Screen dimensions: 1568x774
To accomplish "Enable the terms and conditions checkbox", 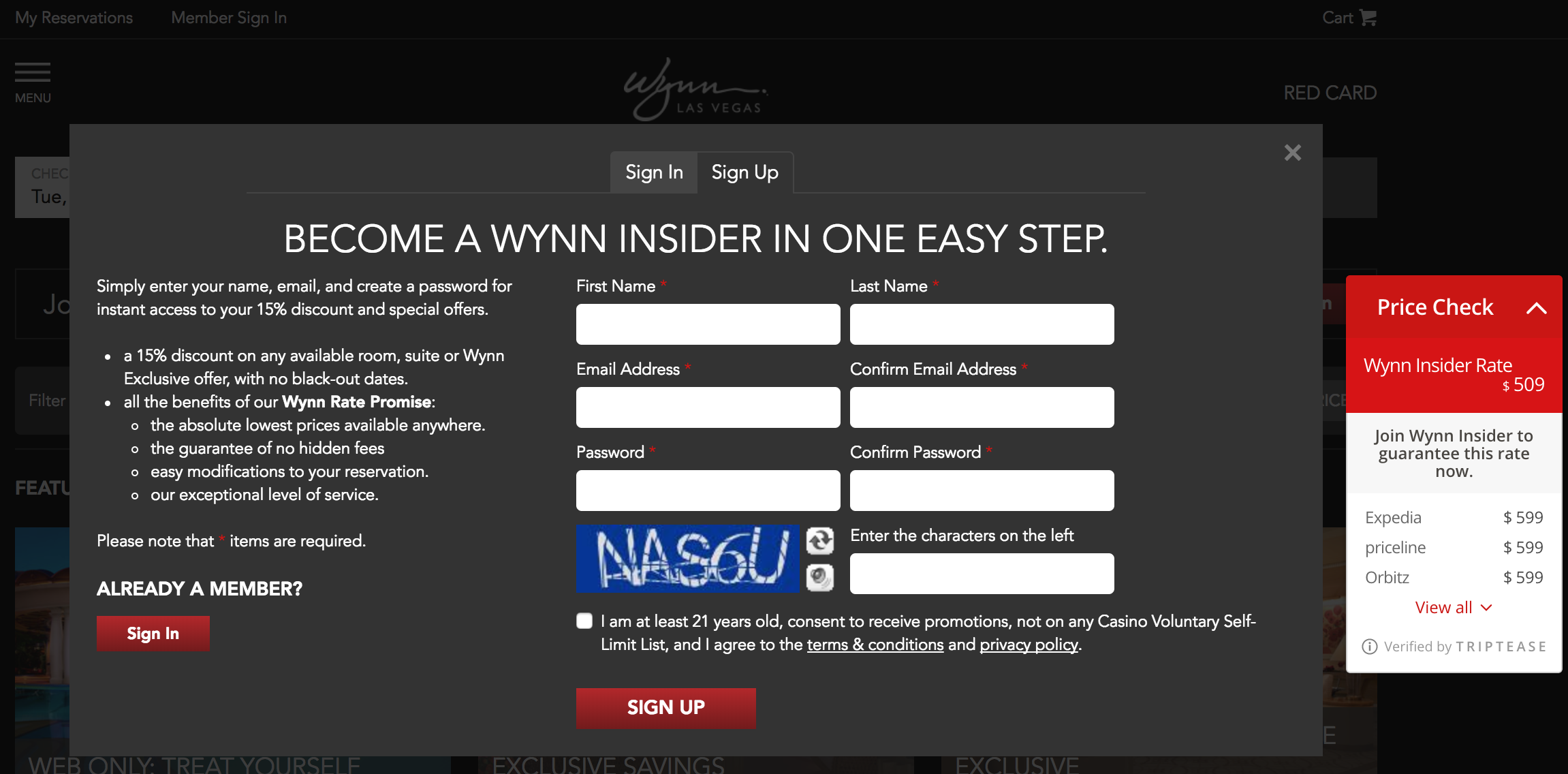I will pyautogui.click(x=584, y=622).
